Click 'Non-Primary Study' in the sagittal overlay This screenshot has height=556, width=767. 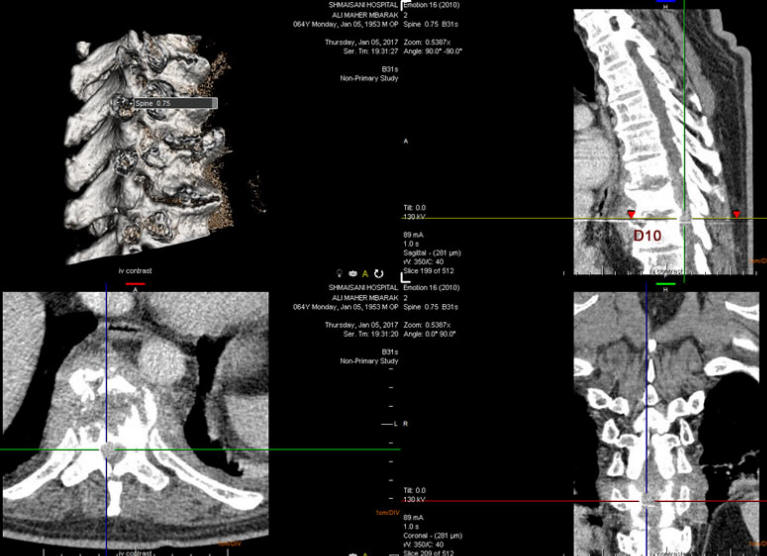(369, 78)
